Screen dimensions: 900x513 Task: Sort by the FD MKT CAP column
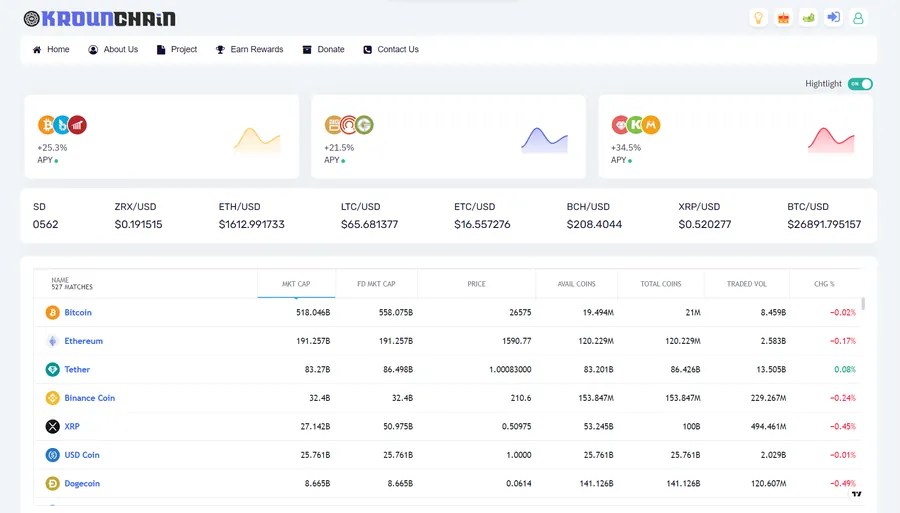click(x=377, y=283)
